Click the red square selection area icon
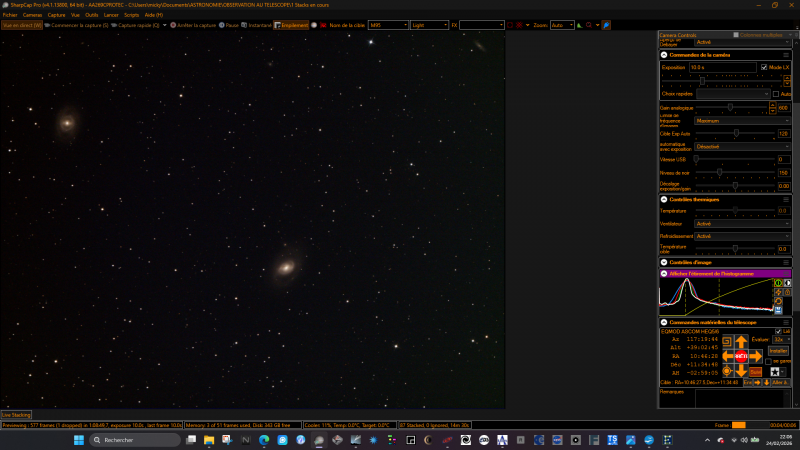The height and width of the screenshot is (450, 800). (x=510, y=25)
